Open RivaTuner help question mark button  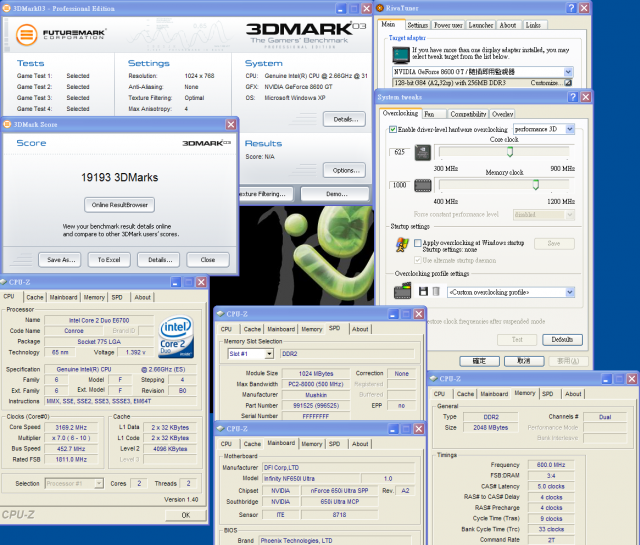pos(571,8)
